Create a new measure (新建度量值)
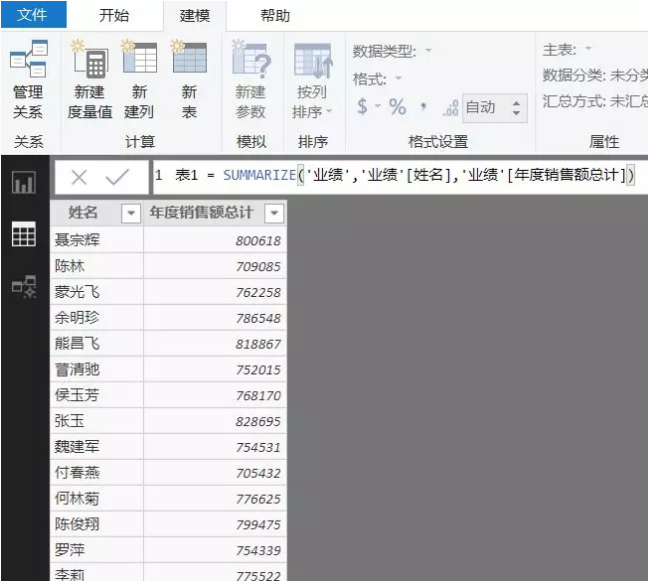Viewport: 648px width, 581px height. [x=90, y=80]
